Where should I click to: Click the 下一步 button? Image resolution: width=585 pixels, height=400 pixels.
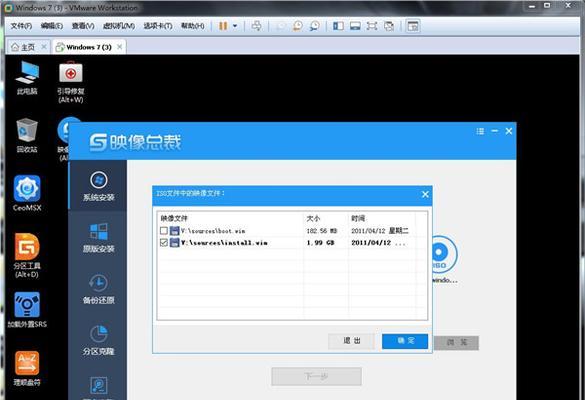click(x=316, y=376)
